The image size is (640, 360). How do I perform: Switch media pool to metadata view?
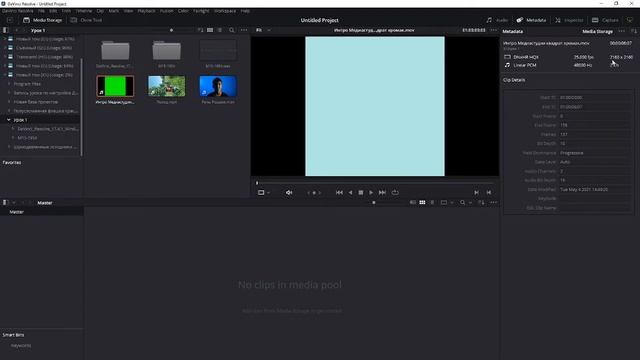pos(412,202)
